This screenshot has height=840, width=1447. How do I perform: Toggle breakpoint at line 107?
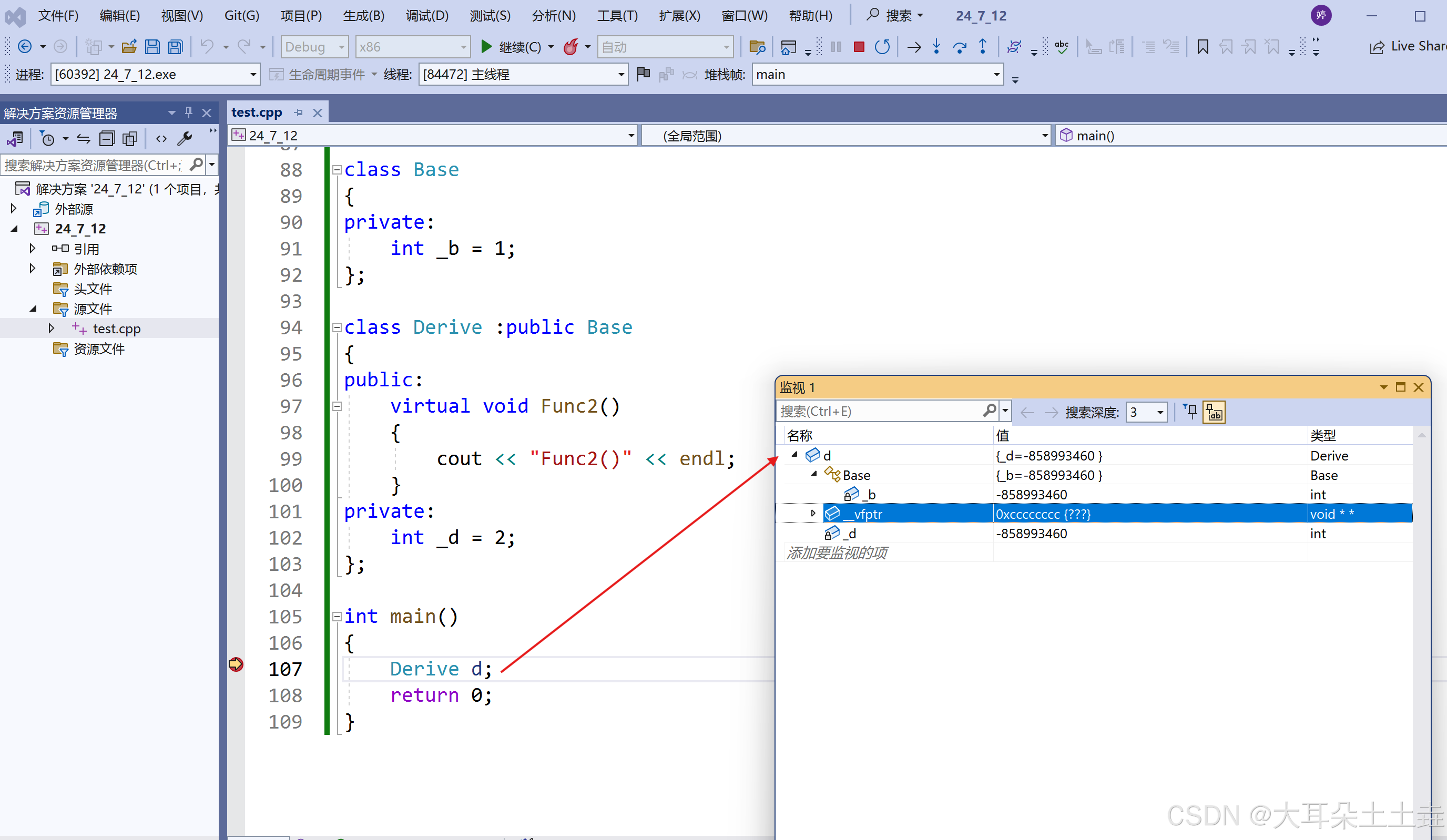236,664
